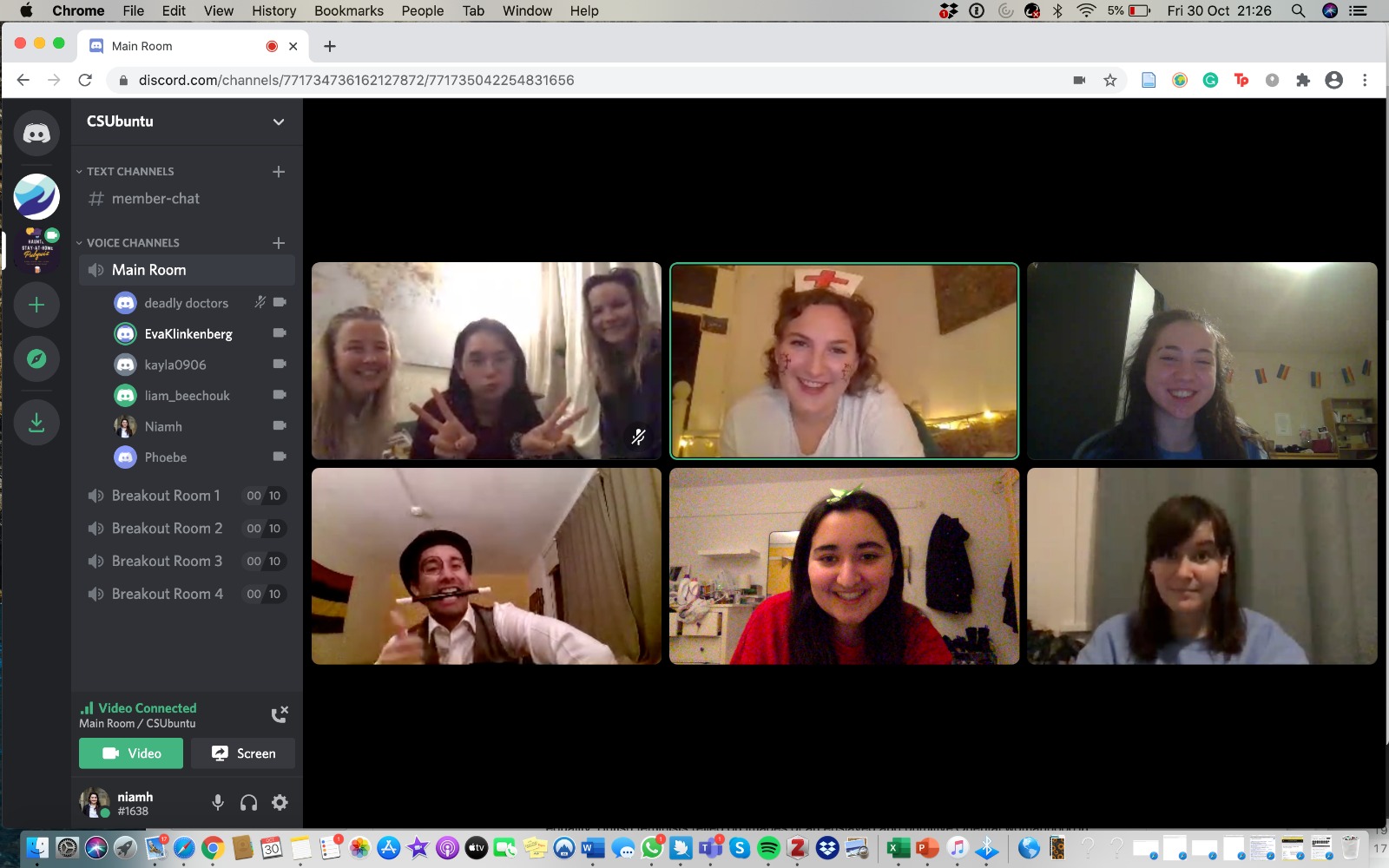The width and height of the screenshot is (1389, 868).
Task: Focus the video tile with red sweater person
Action: tap(844, 567)
